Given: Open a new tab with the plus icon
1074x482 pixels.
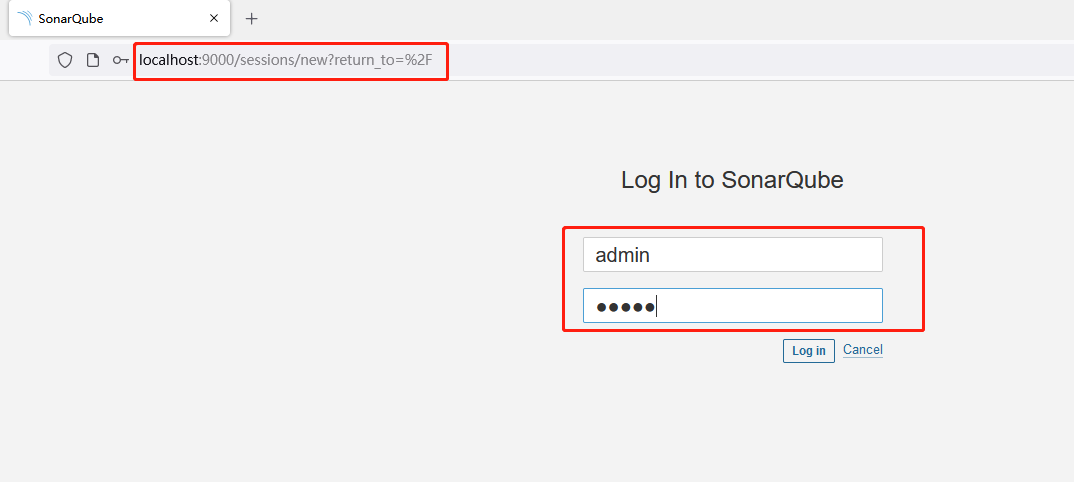Looking at the screenshot, I should point(251,19).
